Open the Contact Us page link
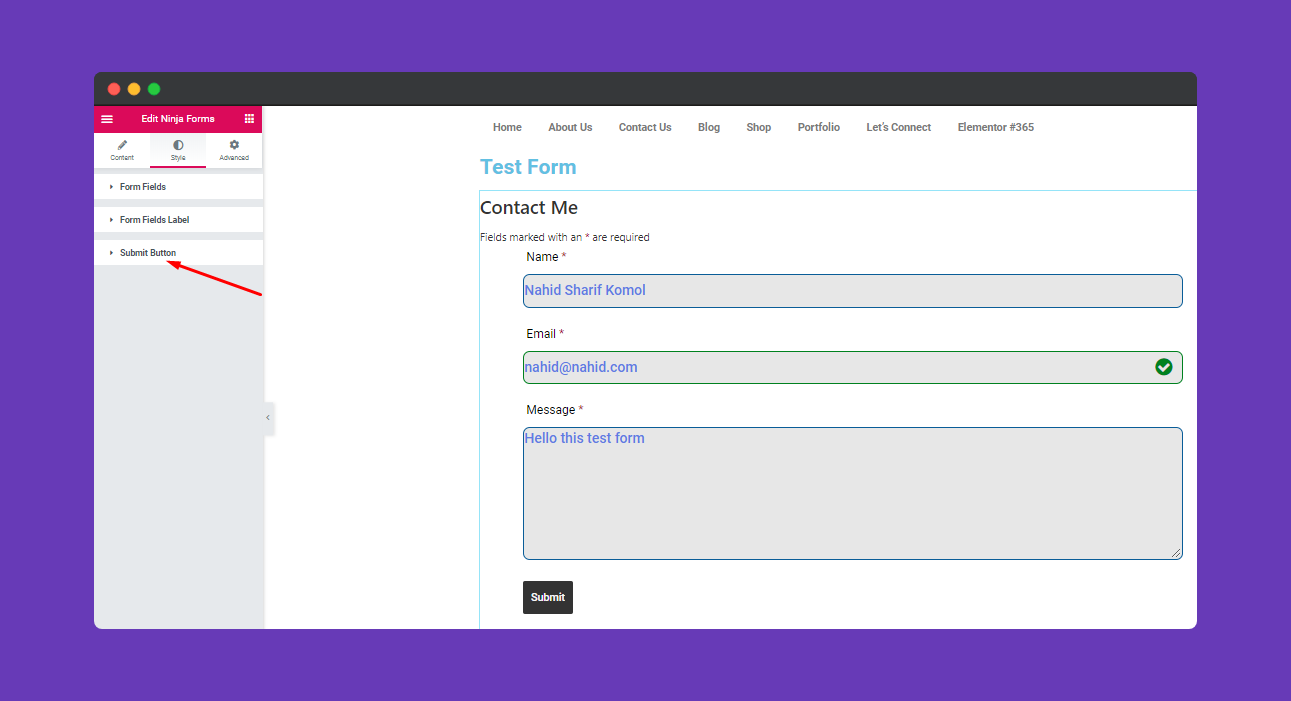The height and width of the screenshot is (701, 1291). [x=645, y=127]
